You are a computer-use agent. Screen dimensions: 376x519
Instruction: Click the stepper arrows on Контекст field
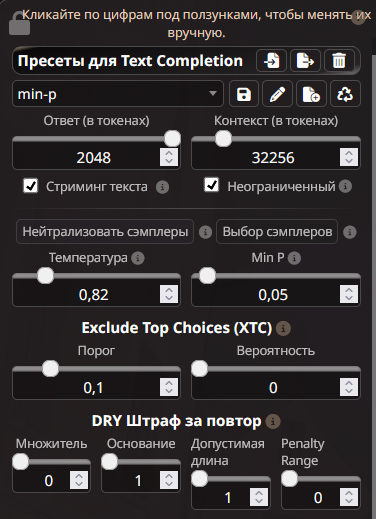(x=349, y=157)
